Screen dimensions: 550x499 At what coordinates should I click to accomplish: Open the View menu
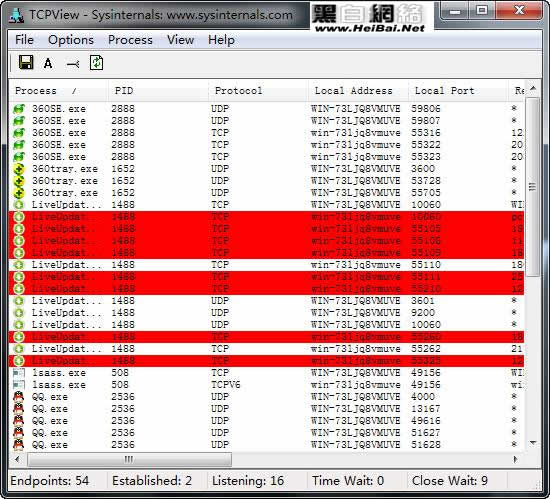(x=180, y=40)
